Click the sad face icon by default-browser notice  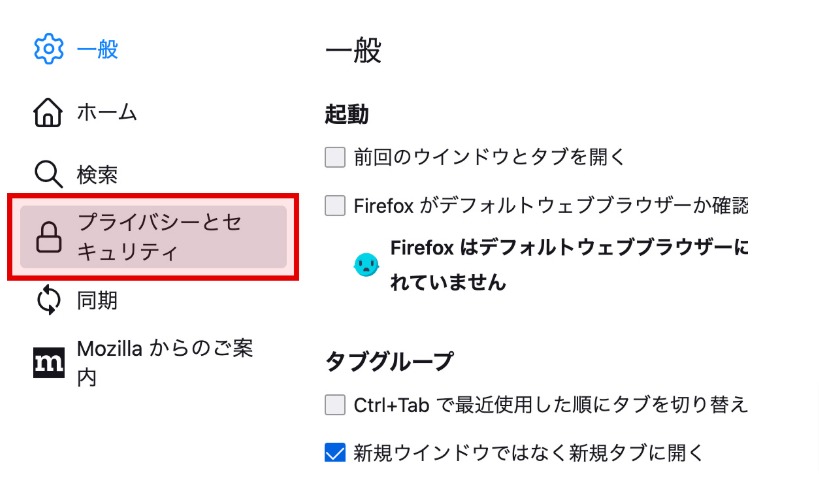(x=367, y=265)
